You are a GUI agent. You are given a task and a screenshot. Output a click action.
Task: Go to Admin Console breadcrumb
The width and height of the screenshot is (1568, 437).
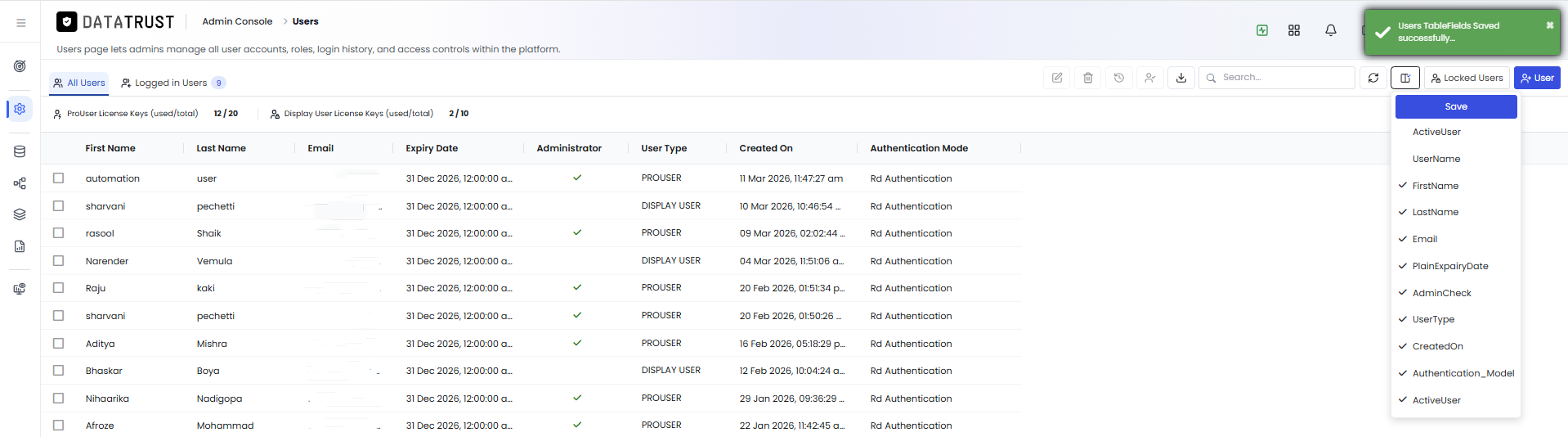click(237, 21)
